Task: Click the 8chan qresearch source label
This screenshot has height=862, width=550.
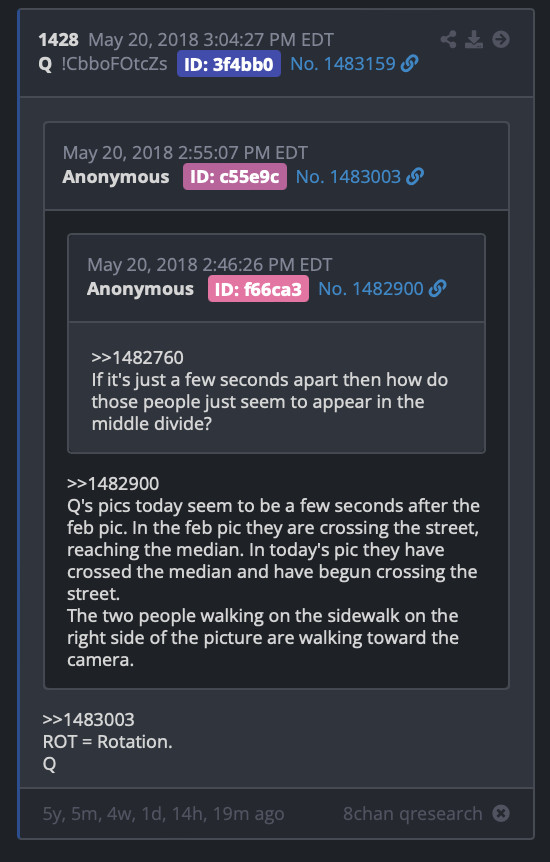Action: pyautogui.click(x=412, y=814)
